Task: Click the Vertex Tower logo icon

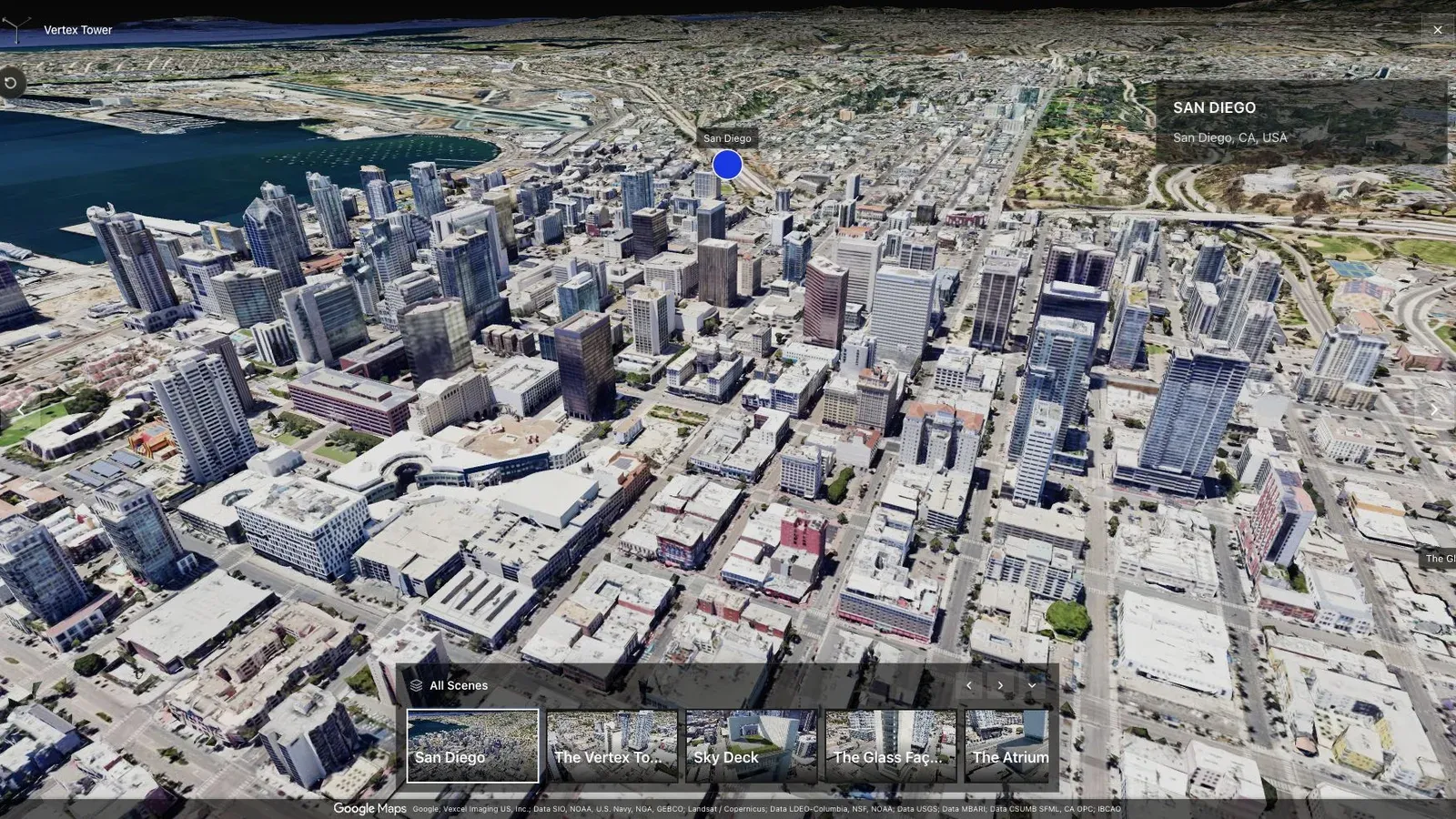Action: [x=15, y=29]
